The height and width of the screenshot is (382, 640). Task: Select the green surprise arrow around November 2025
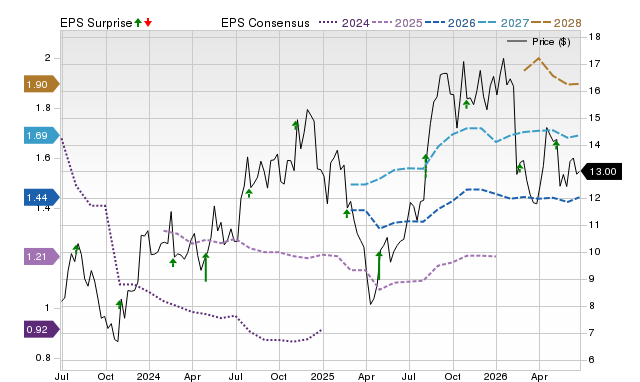tap(467, 104)
